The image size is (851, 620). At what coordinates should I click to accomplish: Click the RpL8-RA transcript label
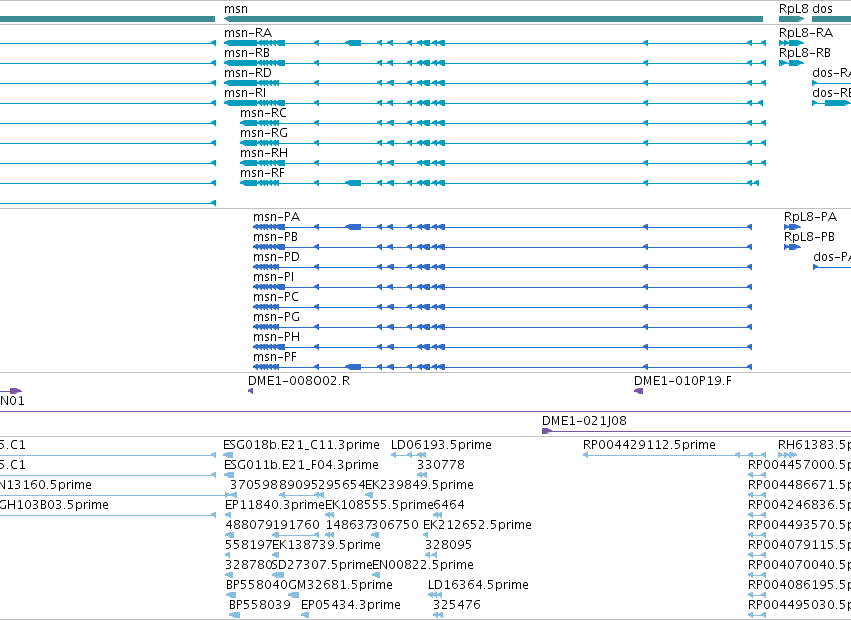click(806, 33)
